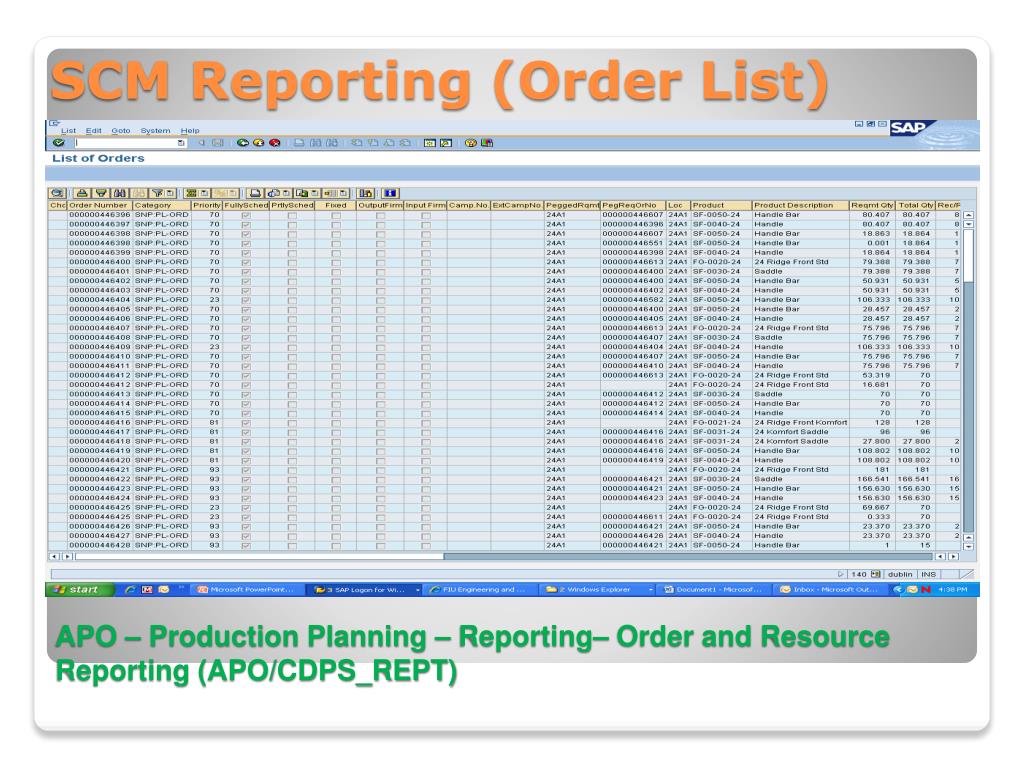The image size is (1024, 768).
Task: Switch to Microsoft PowerPoint taskbar button
Action: (x=248, y=589)
